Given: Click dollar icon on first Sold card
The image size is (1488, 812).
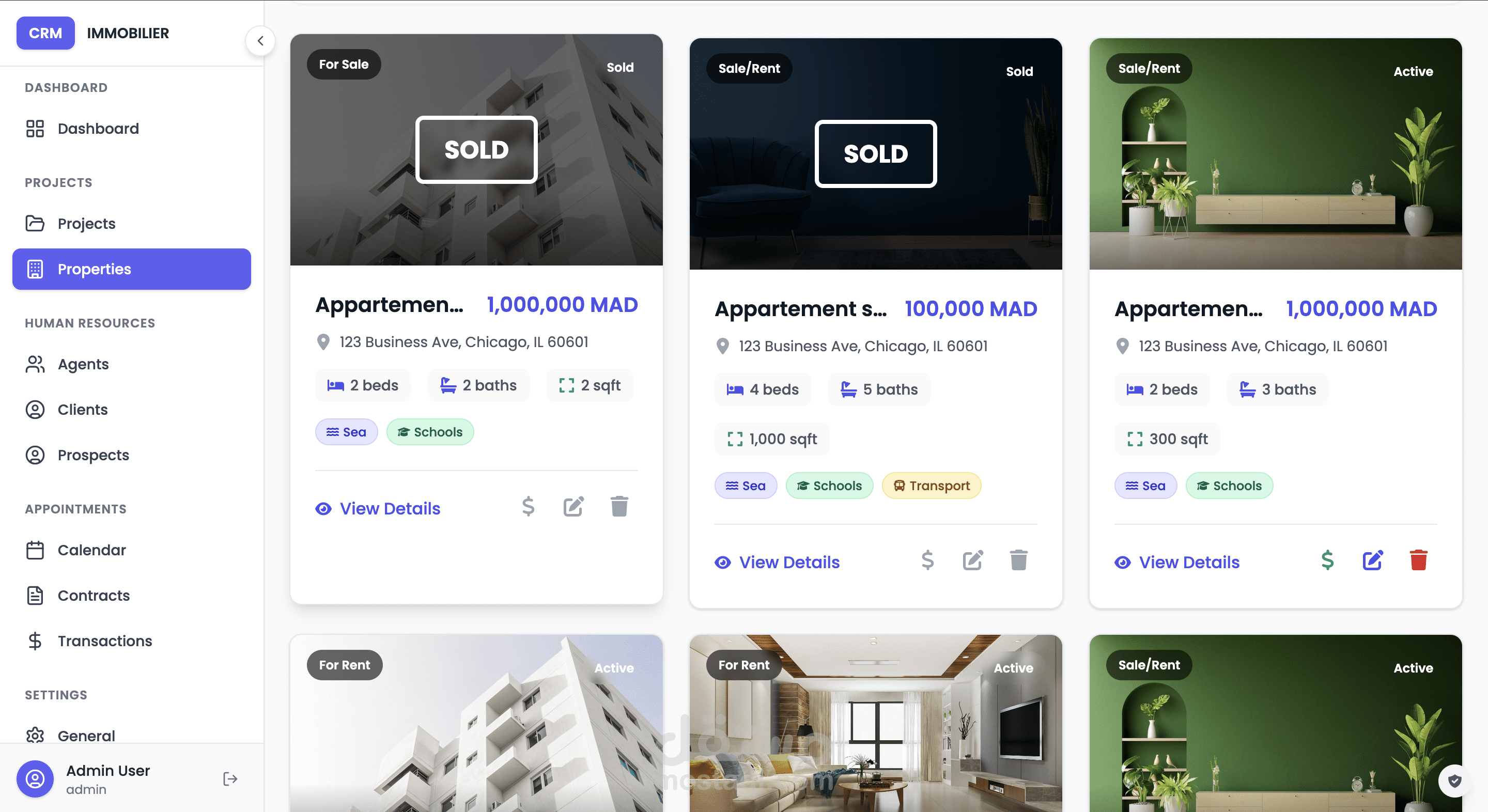Looking at the screenshot, I should (x=528, y=507).
